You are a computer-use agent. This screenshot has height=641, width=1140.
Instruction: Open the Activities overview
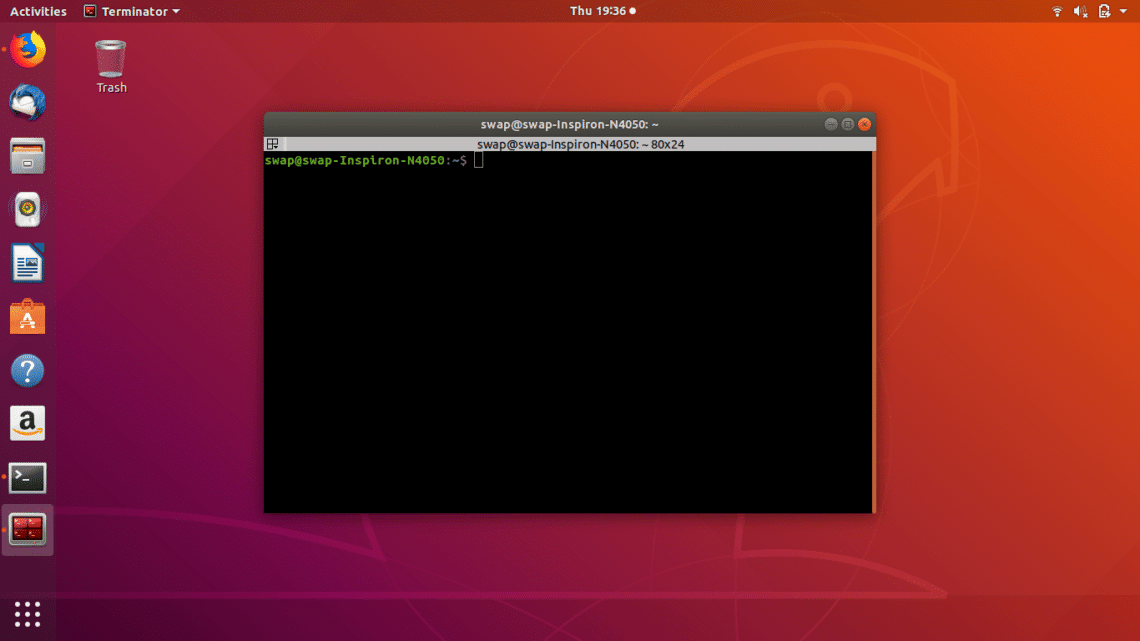click(38, 11)
